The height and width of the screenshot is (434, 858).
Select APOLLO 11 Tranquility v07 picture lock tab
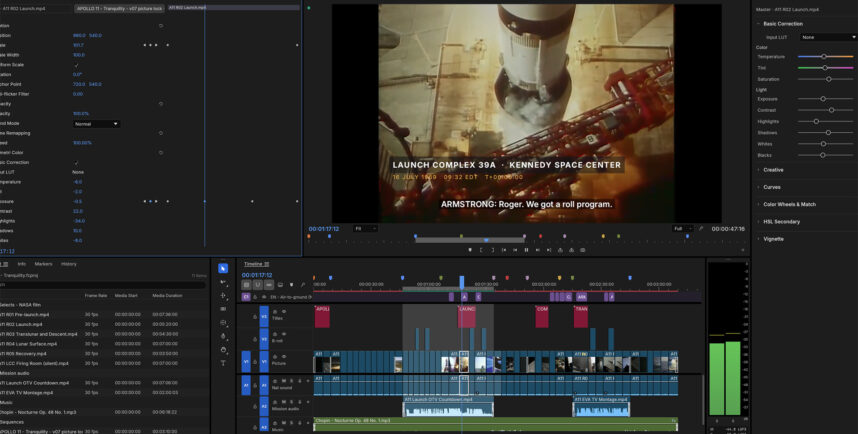(x=119, y=9)
